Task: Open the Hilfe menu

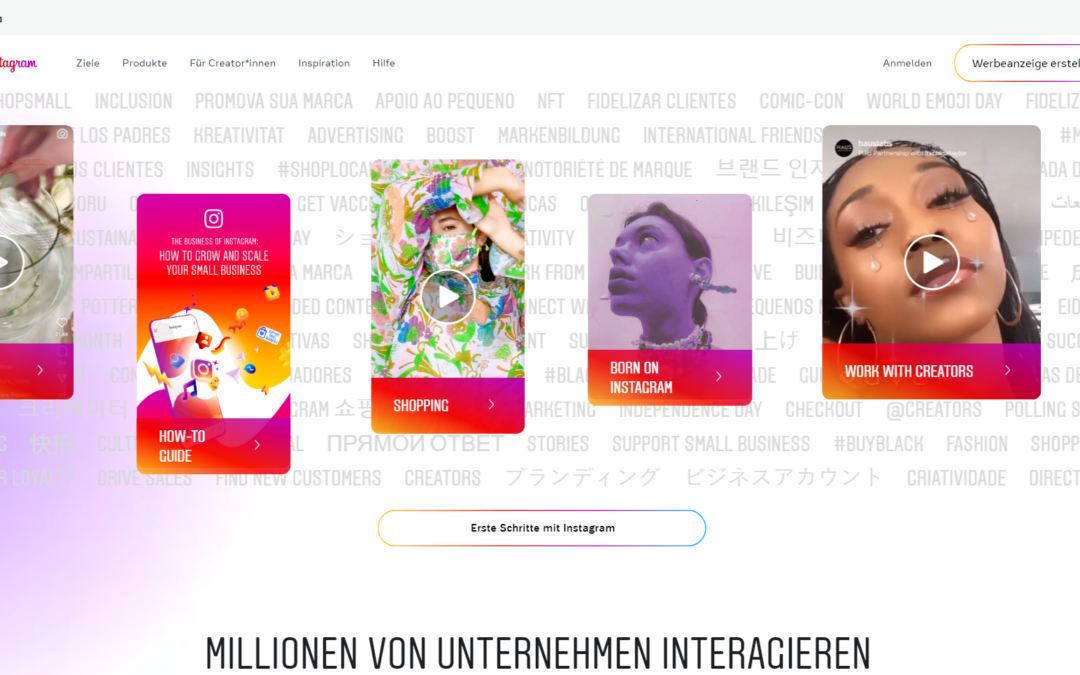Action: (x=384, y=63)
